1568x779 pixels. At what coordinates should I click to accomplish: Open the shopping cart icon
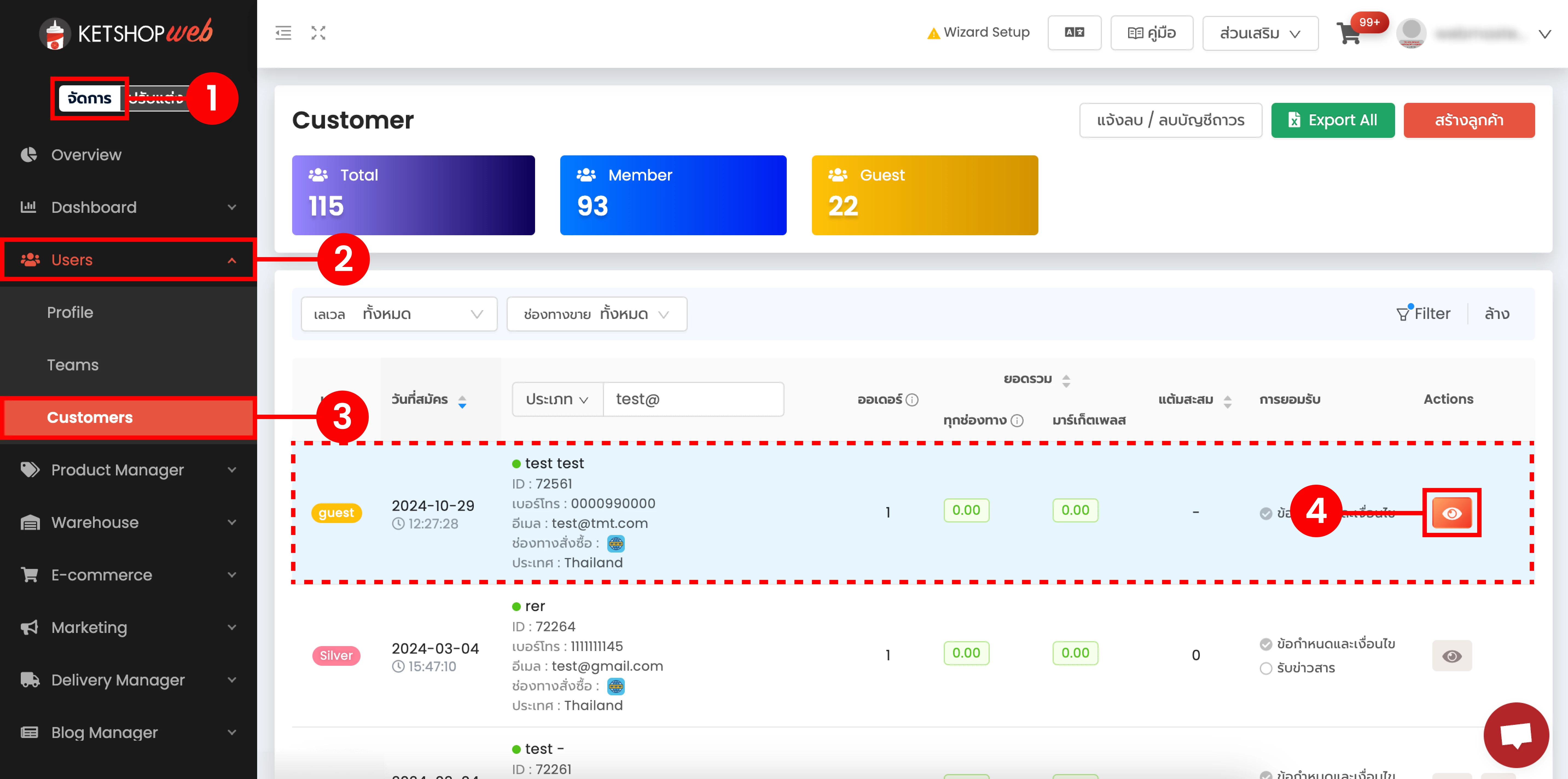click(1349, 33)
